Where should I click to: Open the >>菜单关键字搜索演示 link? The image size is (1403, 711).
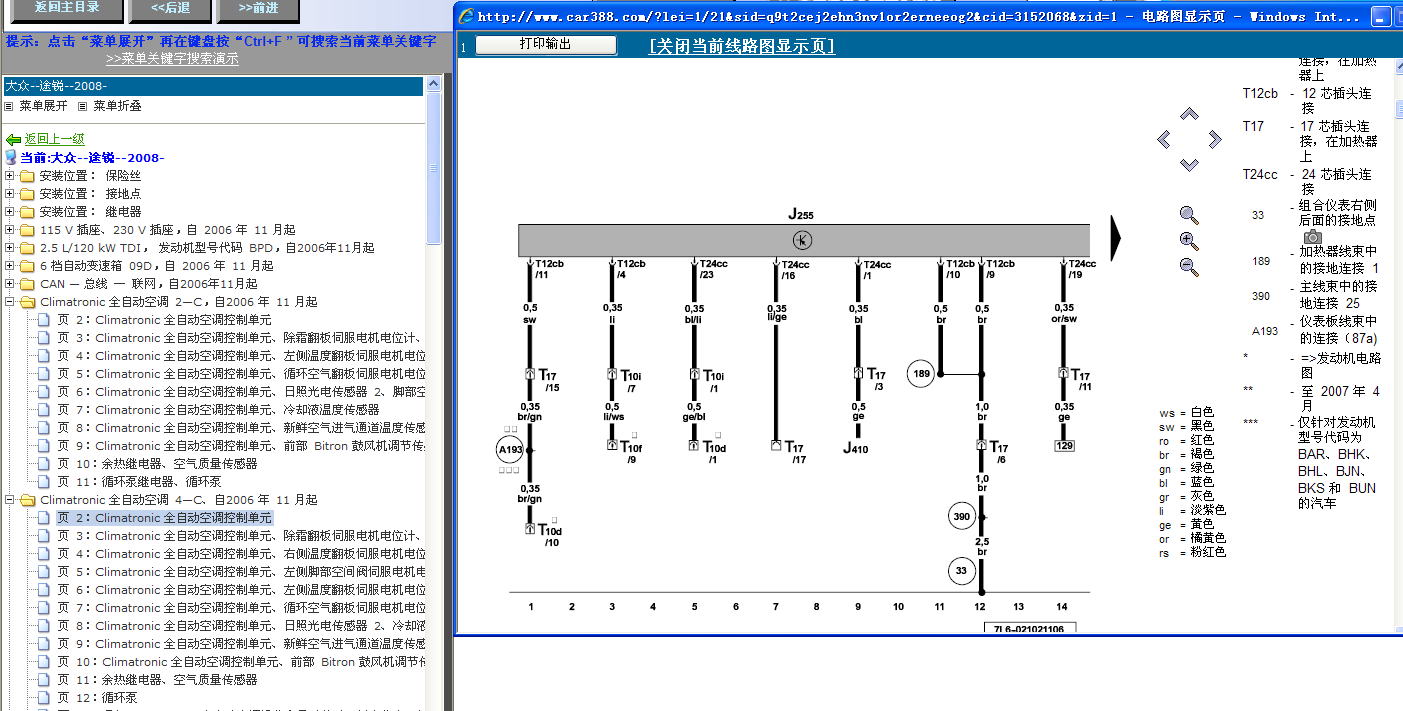172,58
